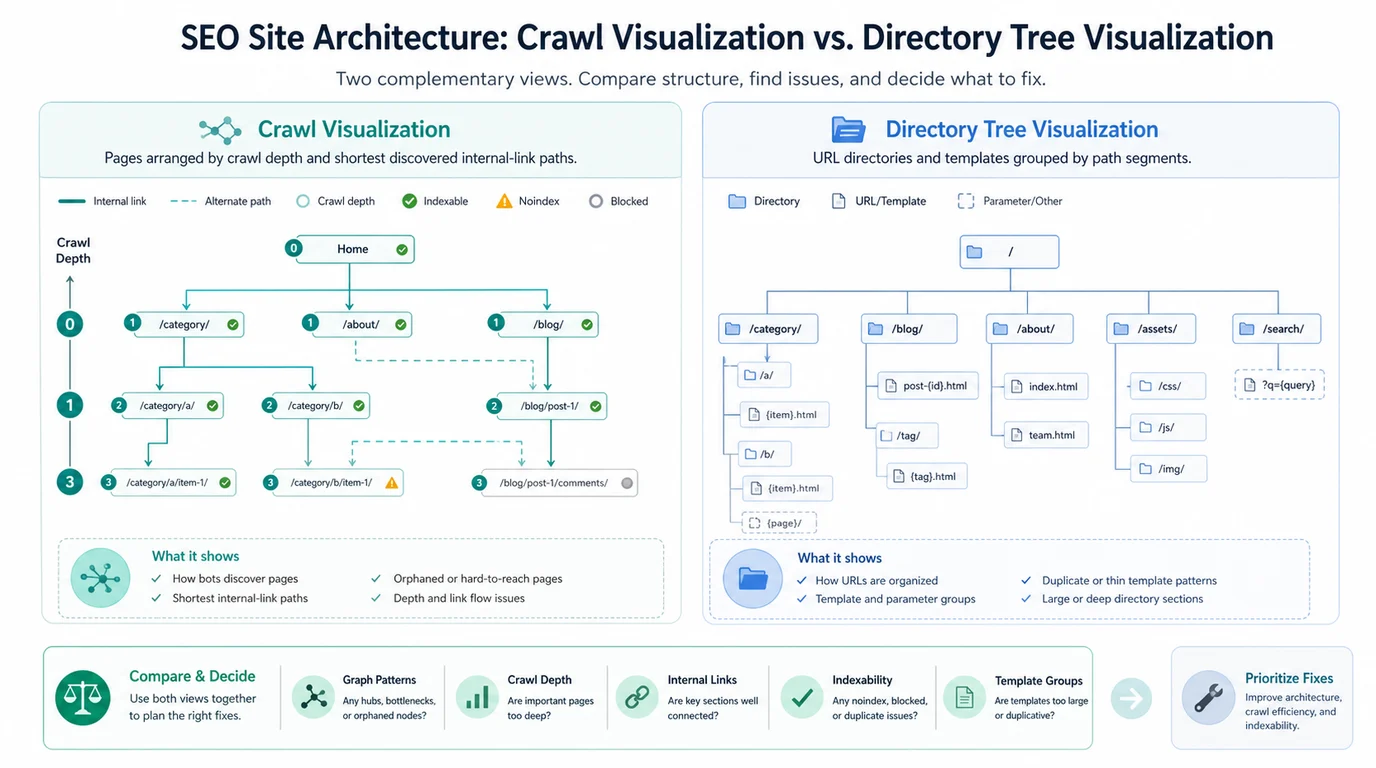Click the Directory folder legend icon

click(737, 201)
